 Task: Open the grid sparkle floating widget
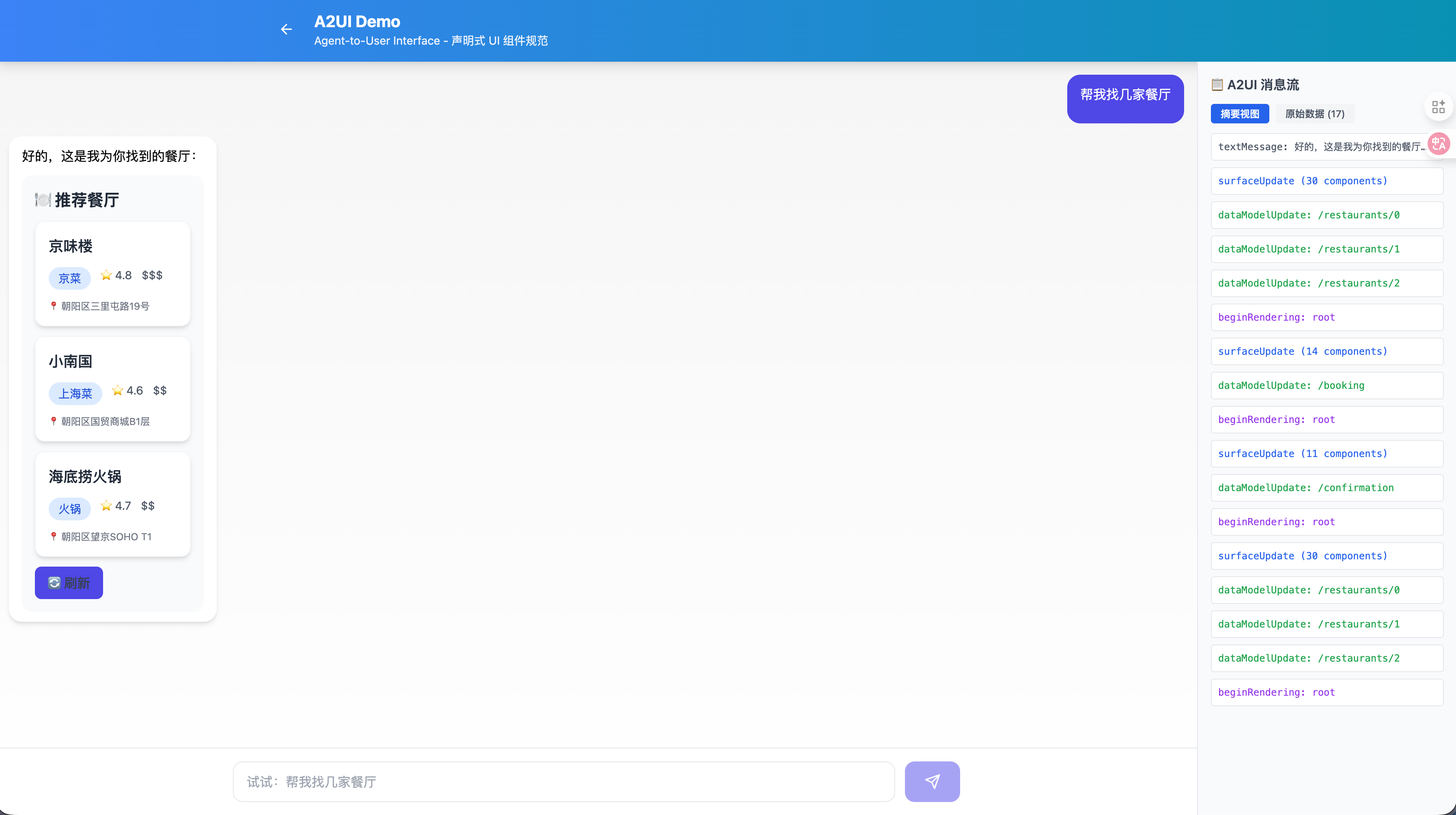click(1438, 107)
